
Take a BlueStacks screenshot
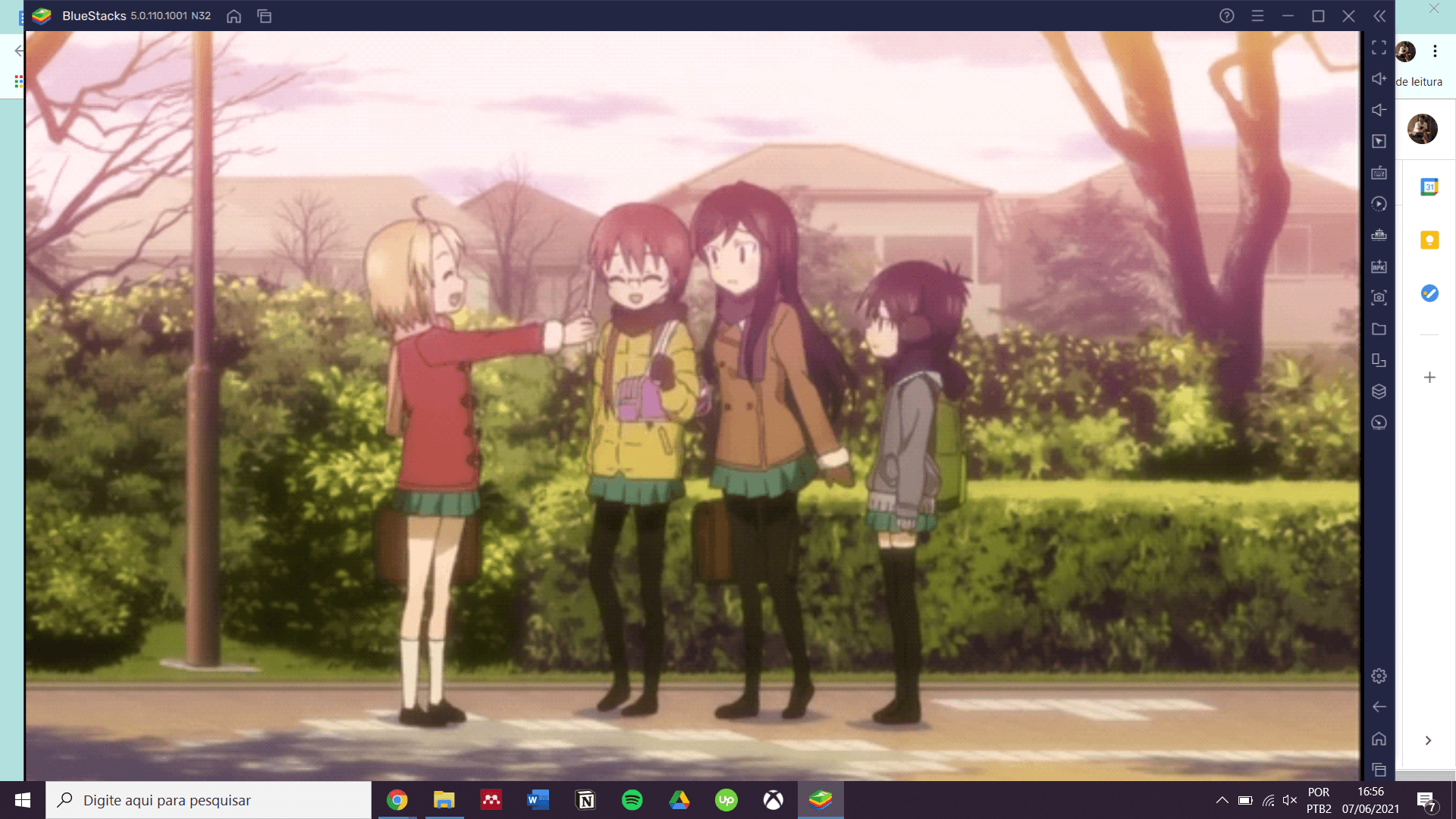1379,297
